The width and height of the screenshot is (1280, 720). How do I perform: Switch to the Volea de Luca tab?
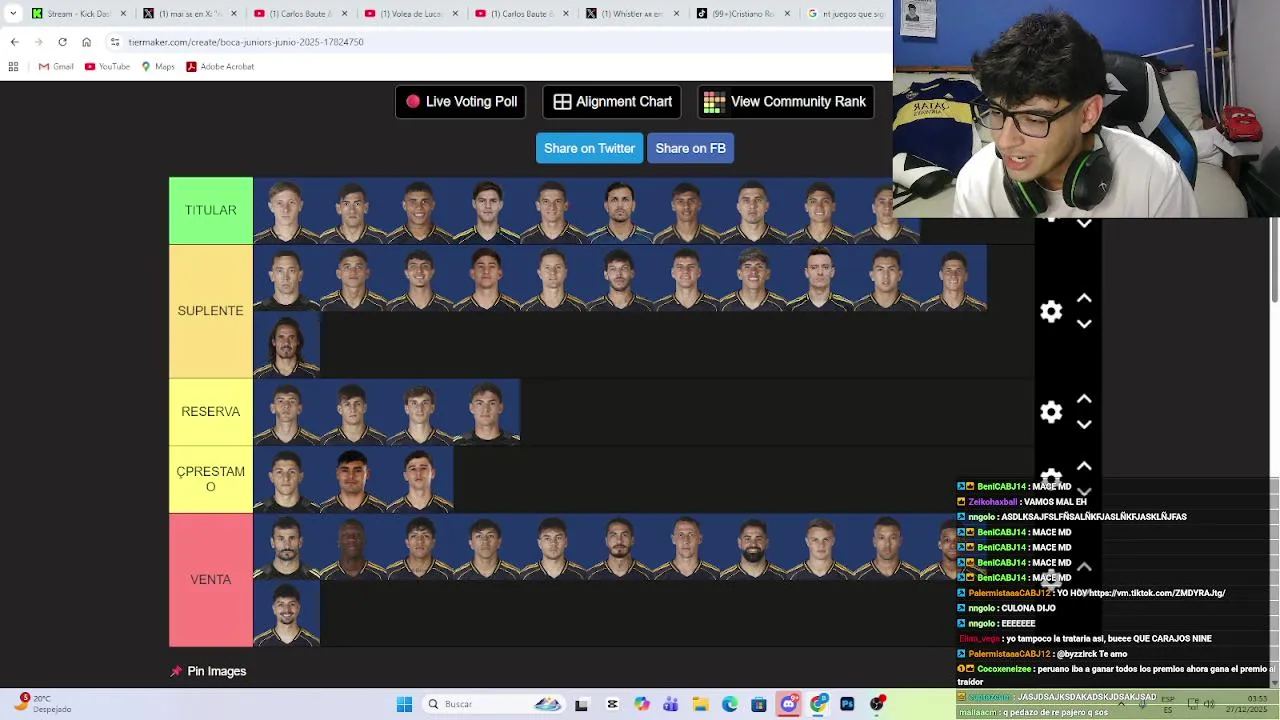tap(410, 14)
